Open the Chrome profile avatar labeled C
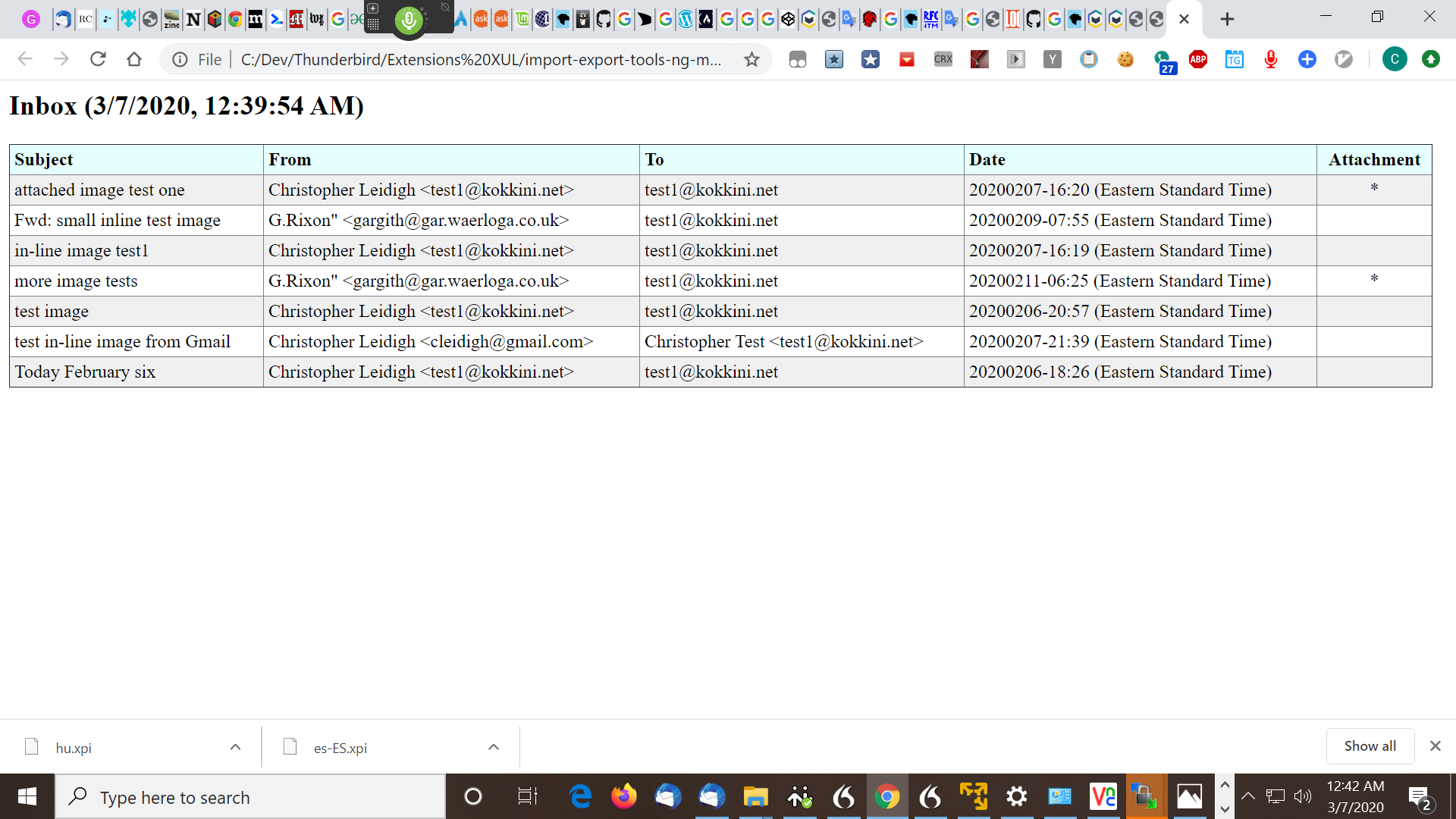Image resolution: width=1456 pixels, height=819 pixels. tap(1395, 59)
